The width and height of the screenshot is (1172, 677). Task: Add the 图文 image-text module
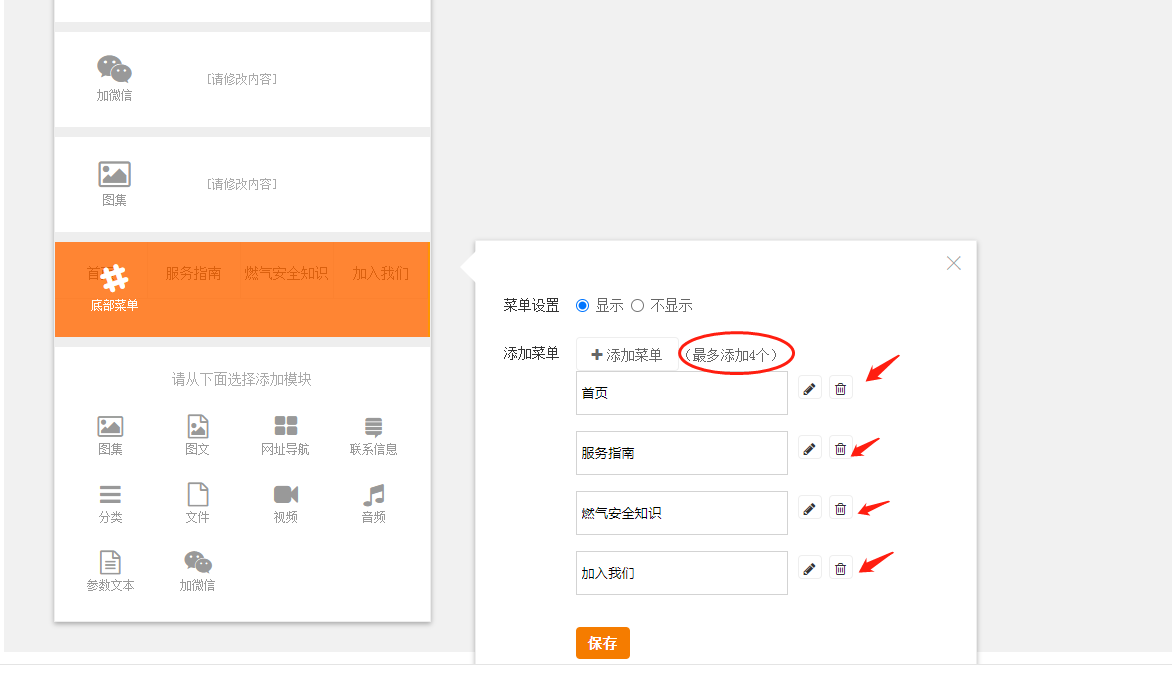tap(198, 435)
